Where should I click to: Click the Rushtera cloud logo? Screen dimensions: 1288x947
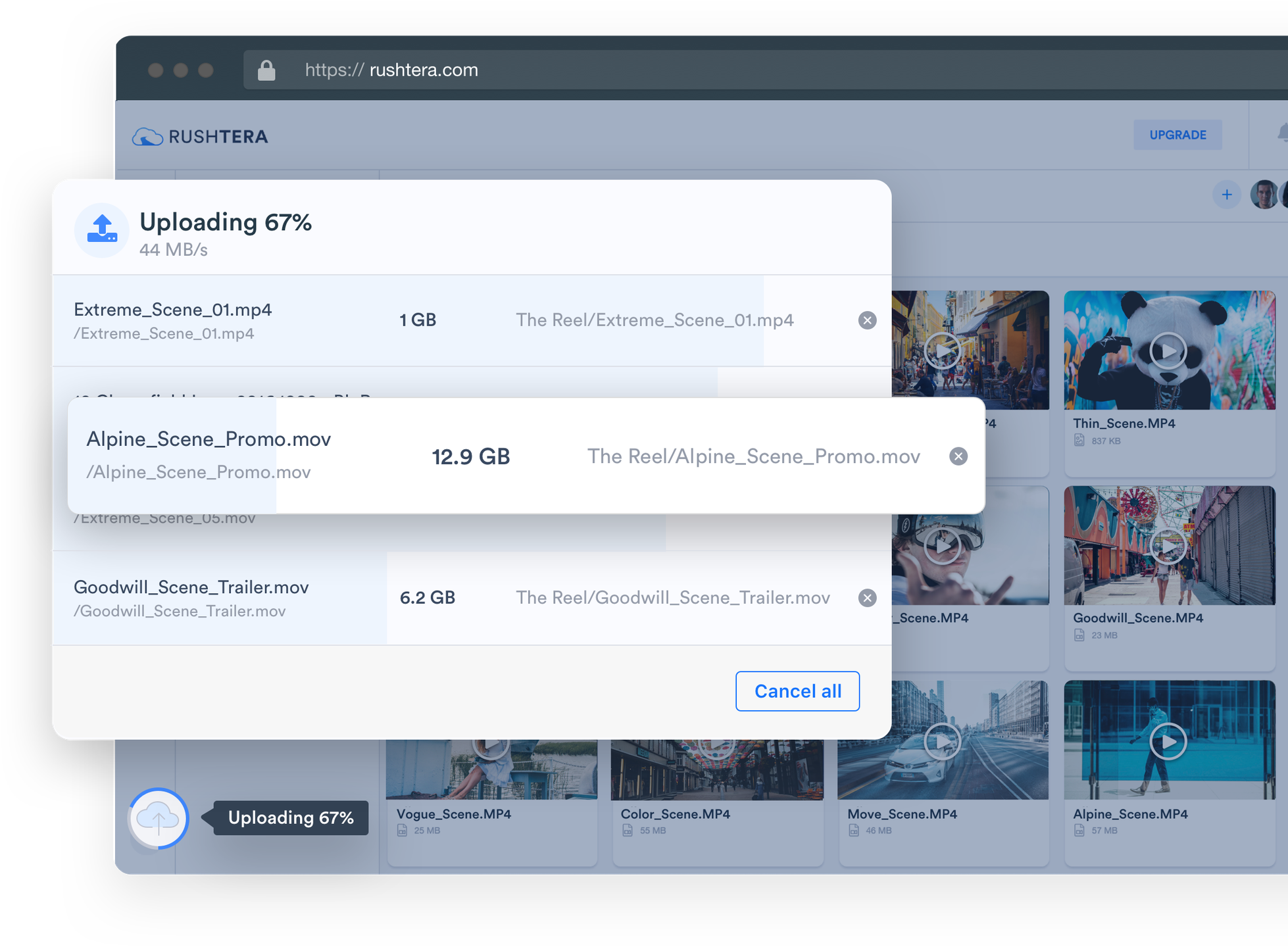(x=148, y=137)
